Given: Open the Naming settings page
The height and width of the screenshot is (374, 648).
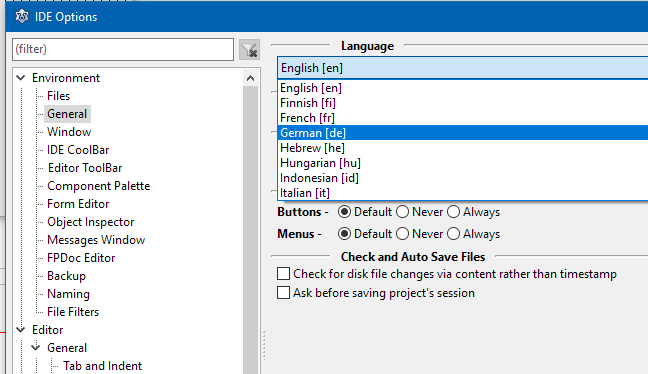Looking at the screenshot, I should tap(68, 294).
